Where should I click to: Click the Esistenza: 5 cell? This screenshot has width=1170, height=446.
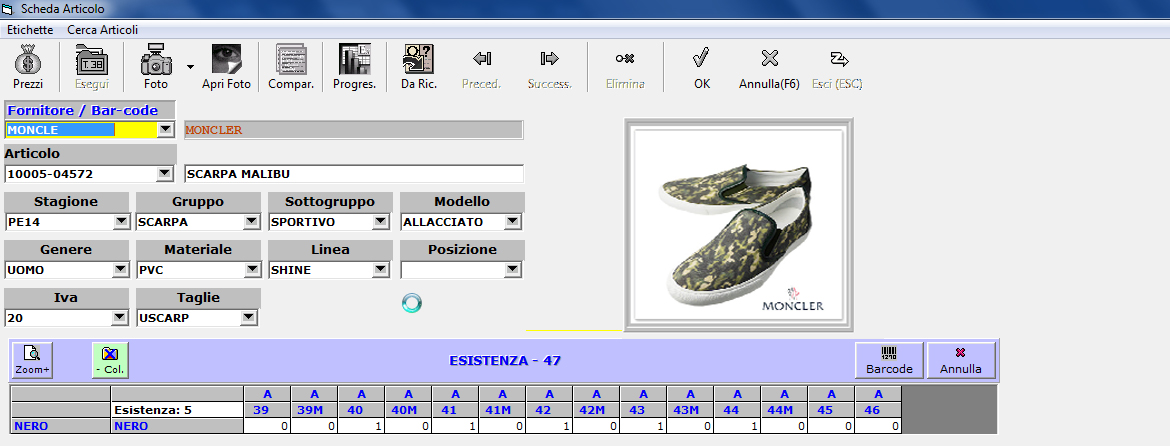point(177,410)
